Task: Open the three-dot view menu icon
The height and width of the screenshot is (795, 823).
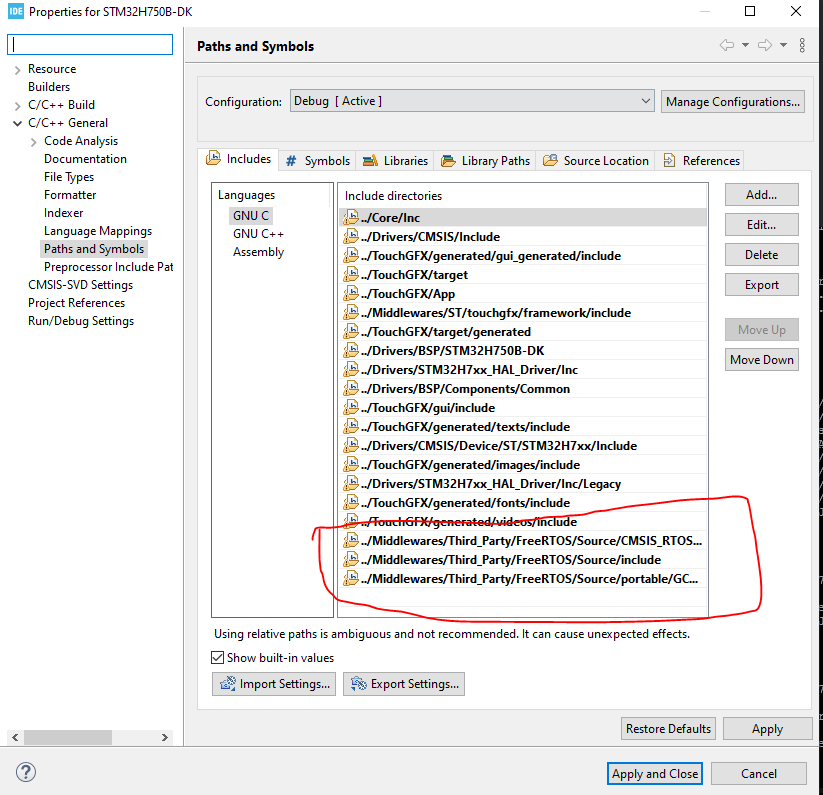Action: pyautogui.click(x=802, y=45)
